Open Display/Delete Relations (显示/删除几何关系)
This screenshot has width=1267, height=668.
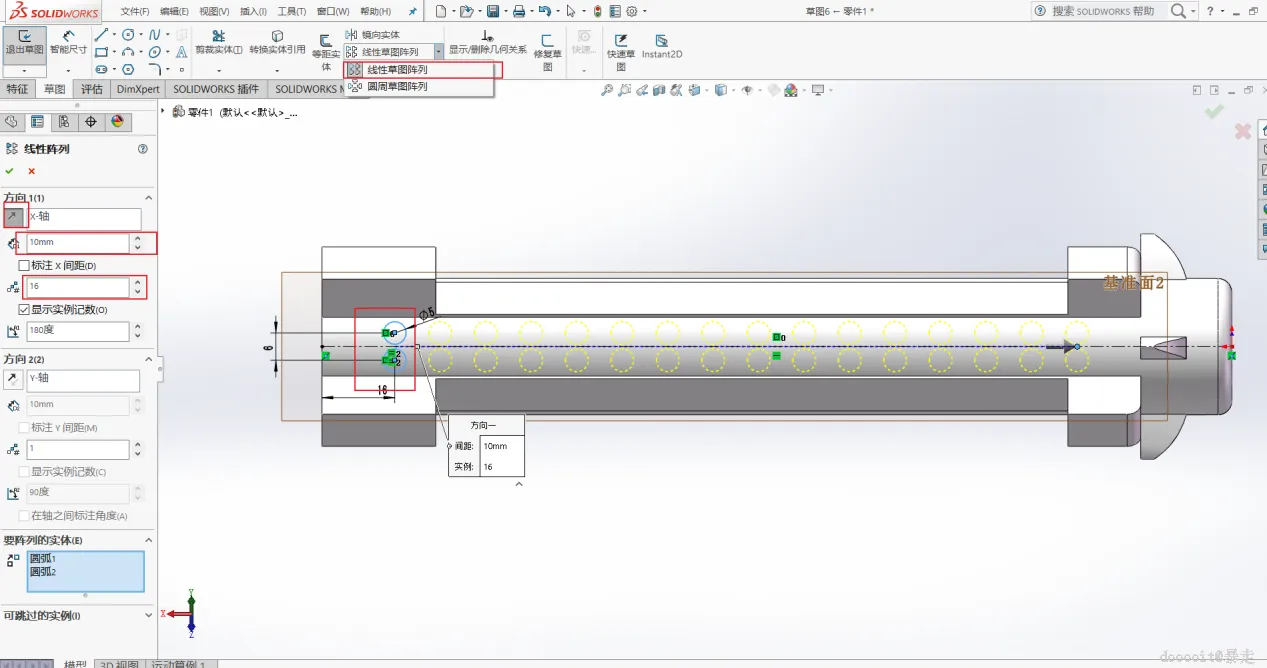point(487,42)
